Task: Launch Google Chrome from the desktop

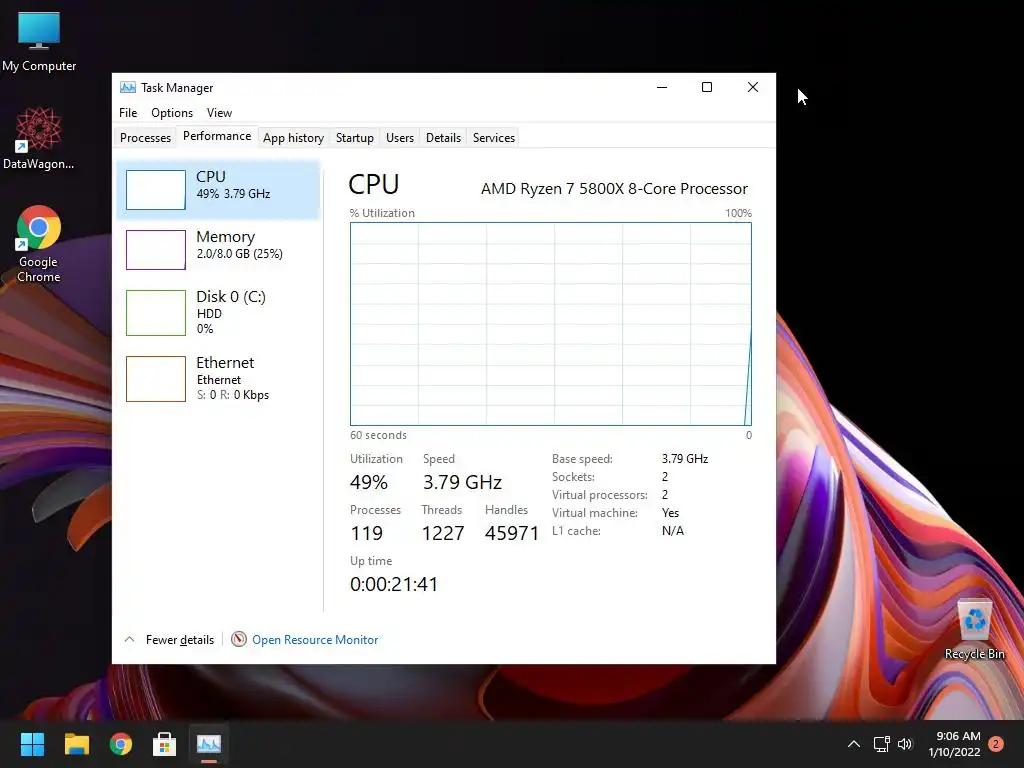Action: 39,244
